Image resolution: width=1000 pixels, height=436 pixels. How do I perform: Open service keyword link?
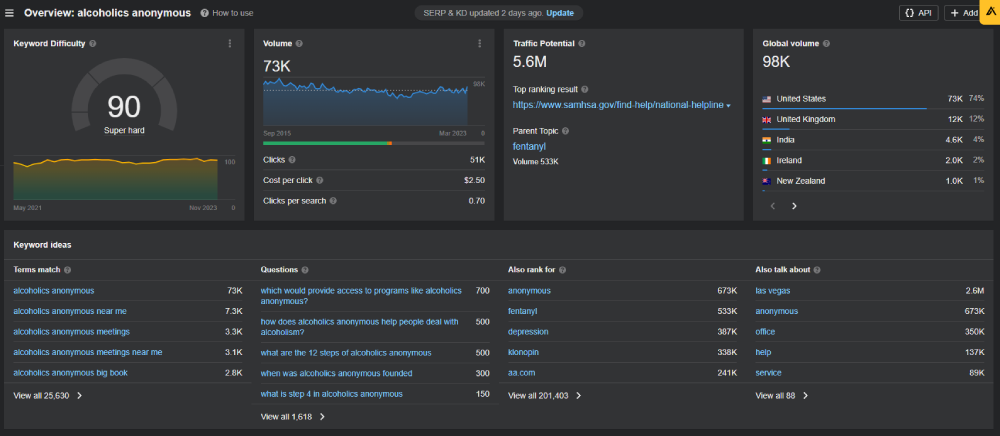point(768,373)
